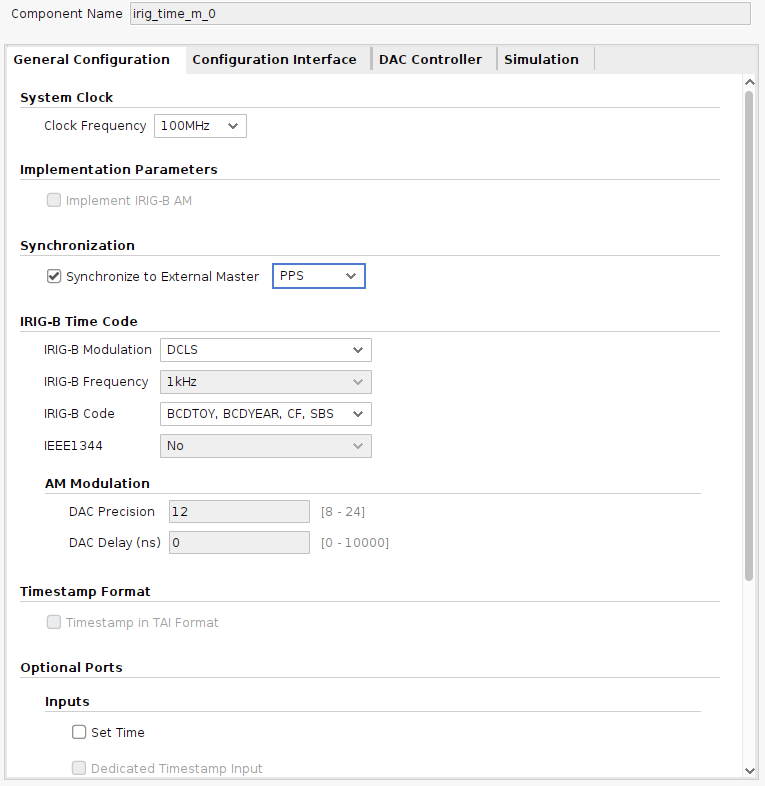Screen dimensions: 765x786
Task: Click the Inputs subsection heading
Action: (67, 702)
